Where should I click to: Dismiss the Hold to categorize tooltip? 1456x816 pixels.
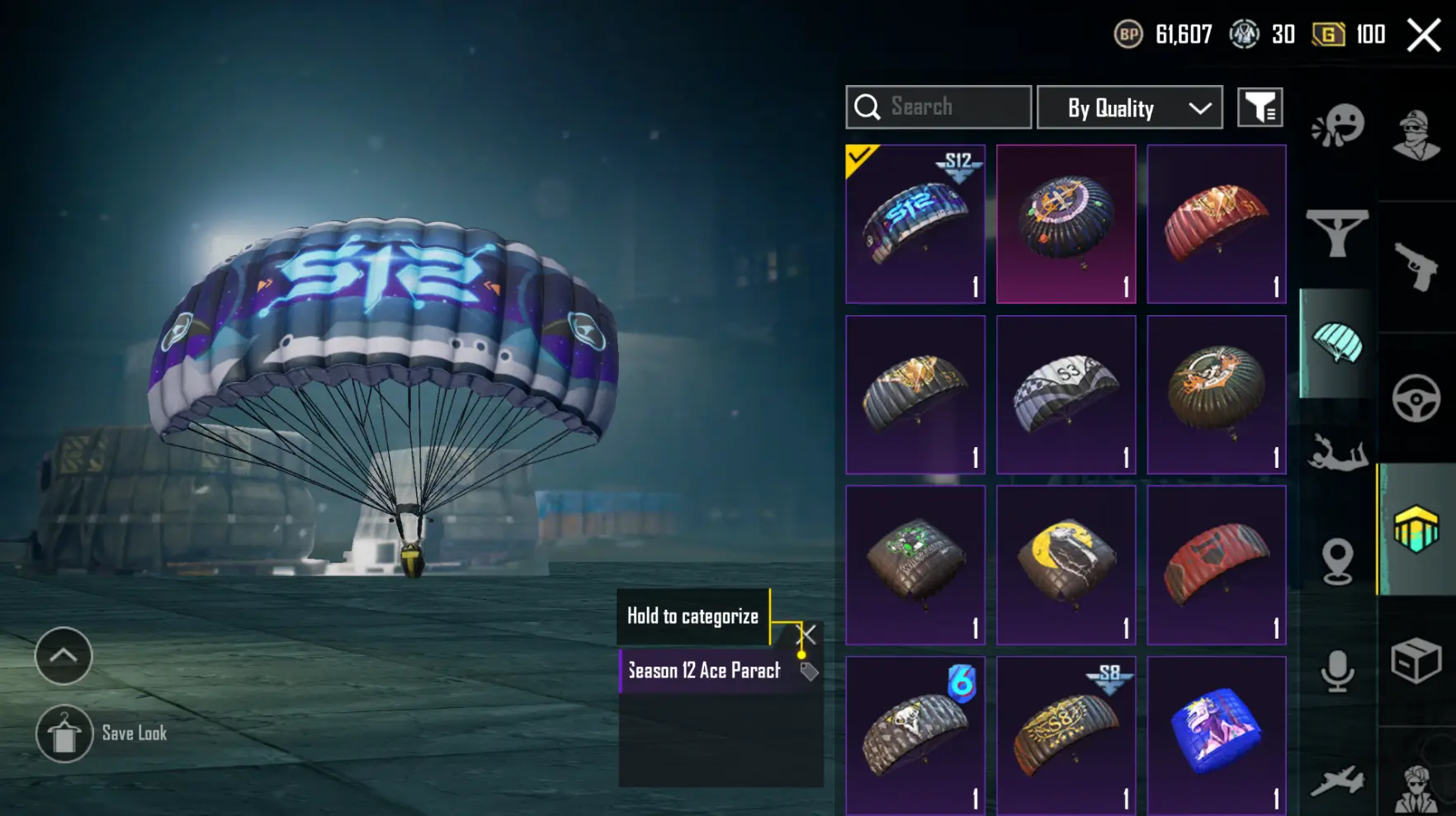tap(807, 634)
